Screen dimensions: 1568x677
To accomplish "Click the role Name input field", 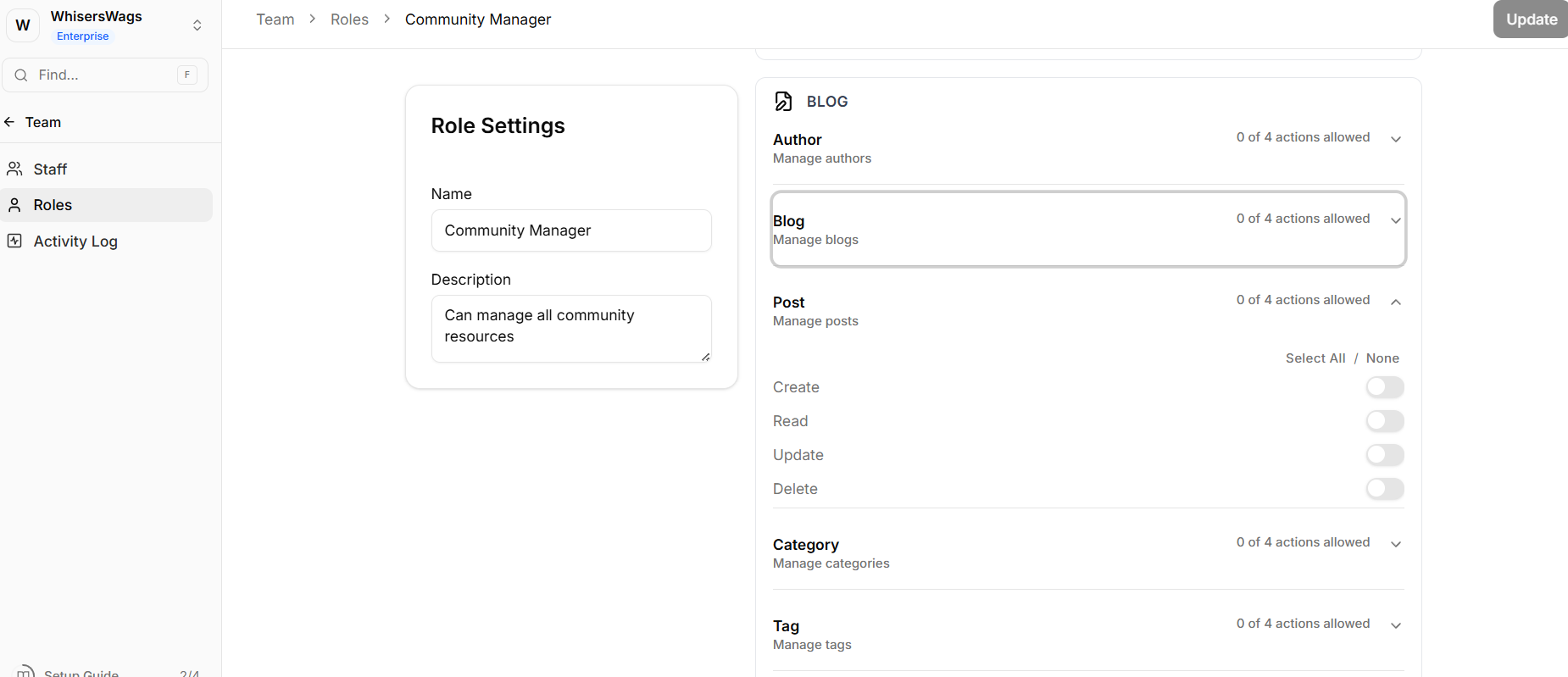I will (571, 230).
